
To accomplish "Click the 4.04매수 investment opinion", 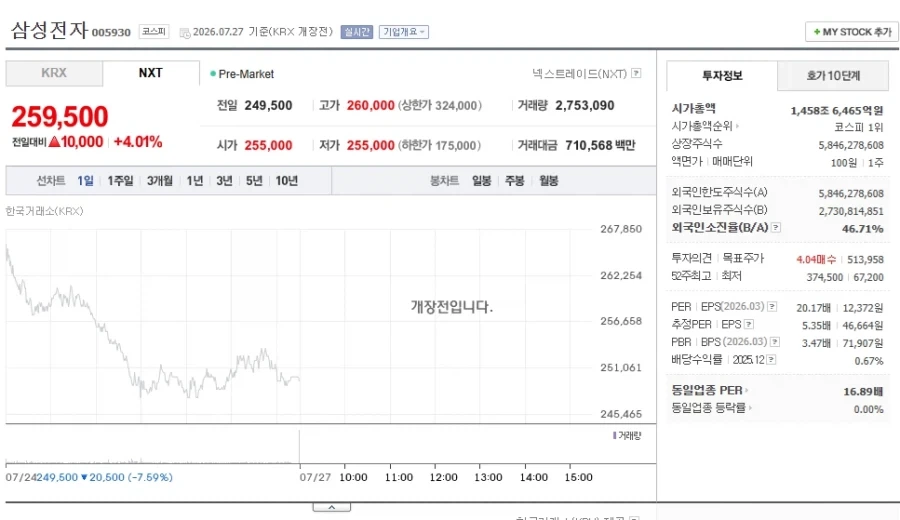I will 816,259.
